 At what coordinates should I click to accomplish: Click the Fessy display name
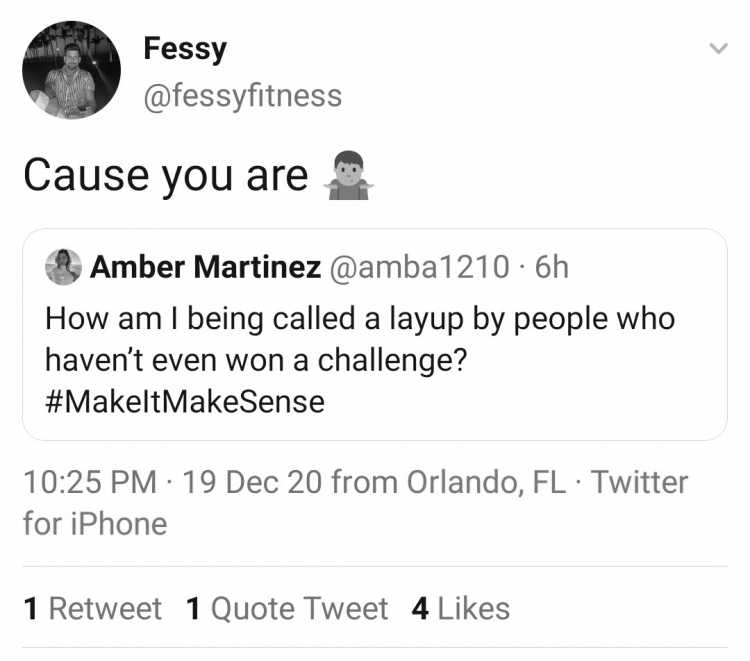(185, 49)
